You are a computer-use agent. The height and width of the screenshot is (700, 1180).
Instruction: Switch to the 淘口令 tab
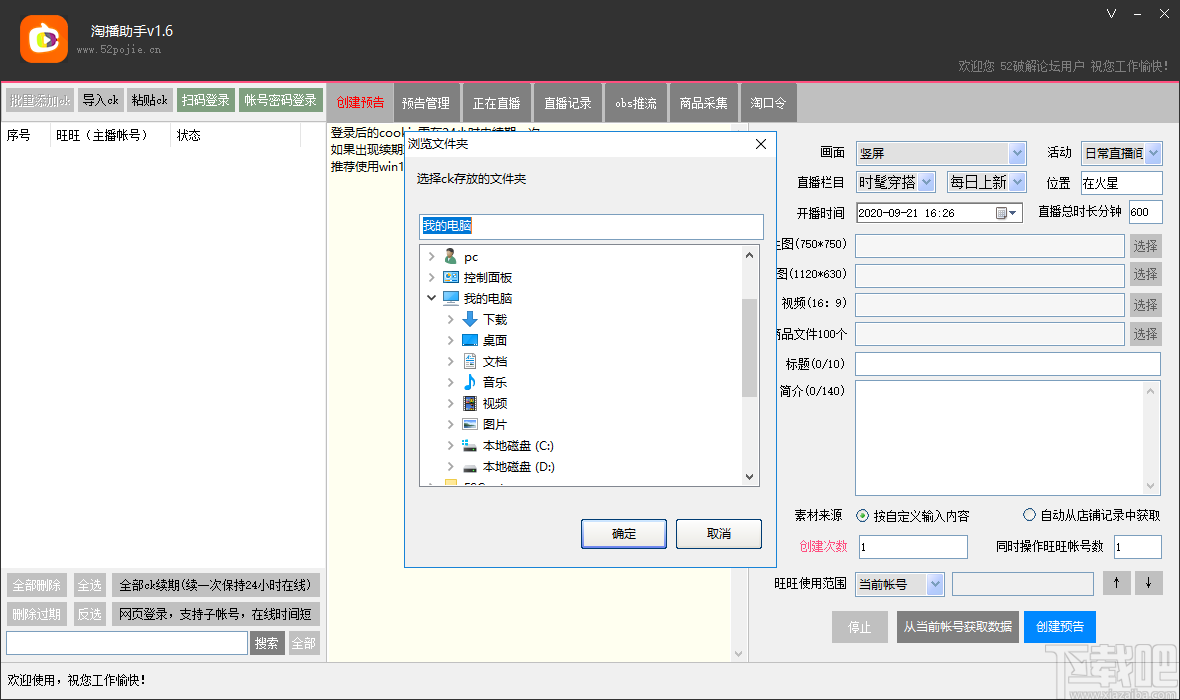click(768, 102)
